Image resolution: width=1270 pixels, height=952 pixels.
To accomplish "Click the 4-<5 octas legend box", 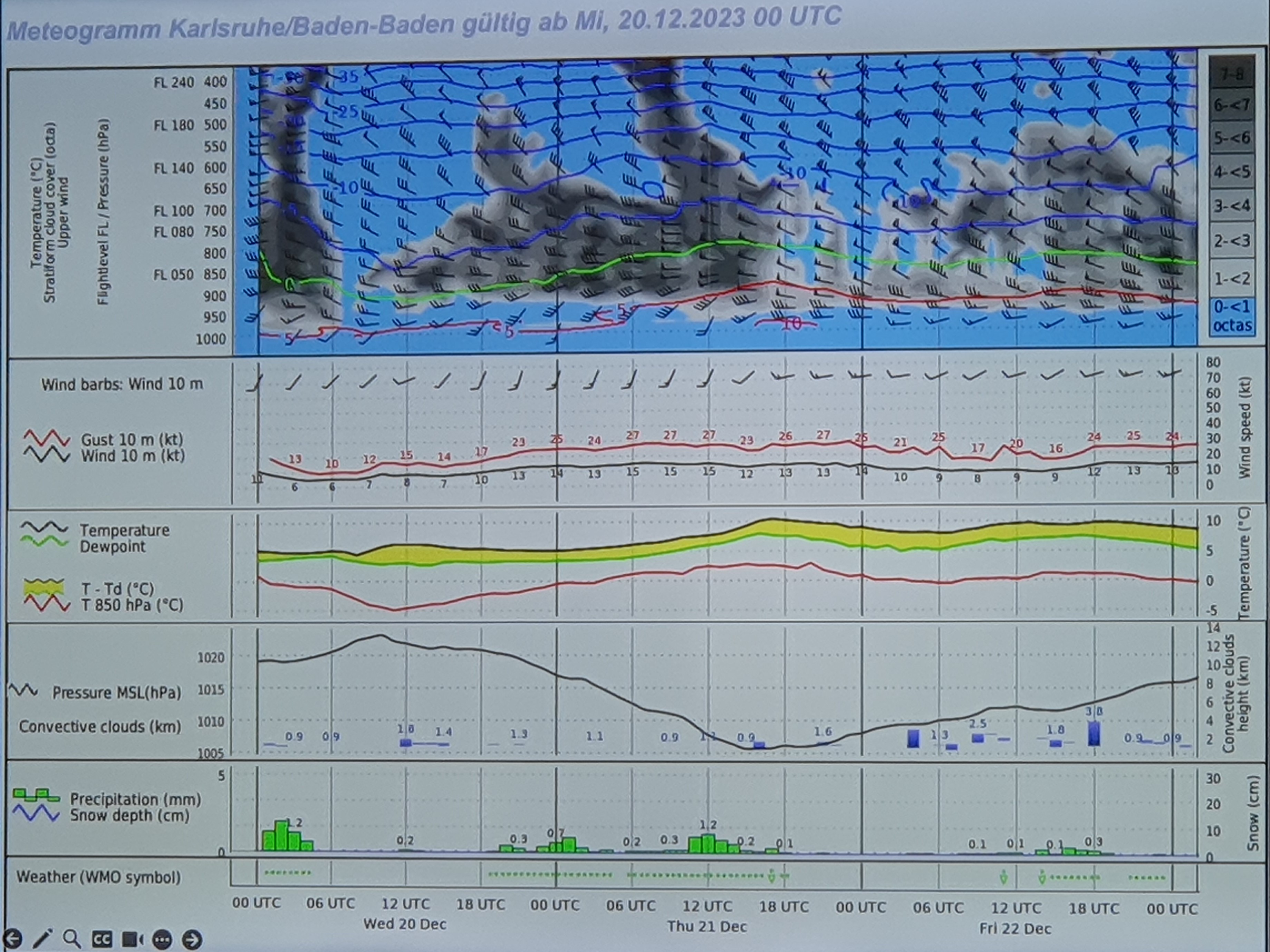I will pyautogui.click(x=1232, y=172).
